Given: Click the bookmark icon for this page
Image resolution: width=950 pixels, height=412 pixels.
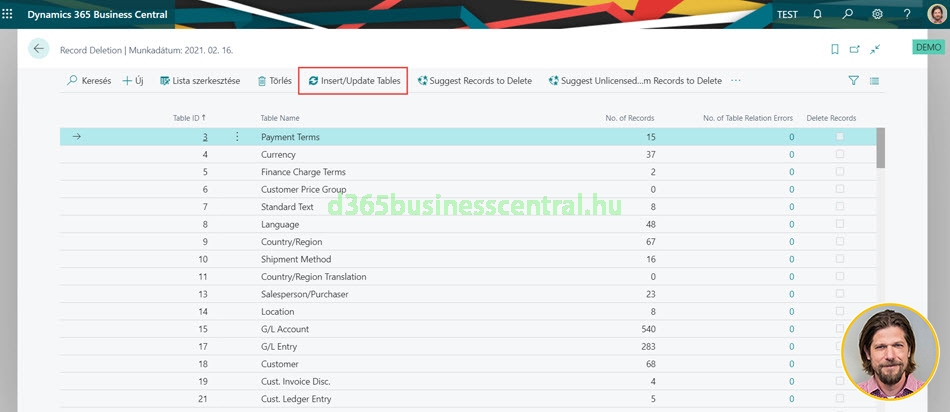Looking at the screenshot, I should 835,49.
